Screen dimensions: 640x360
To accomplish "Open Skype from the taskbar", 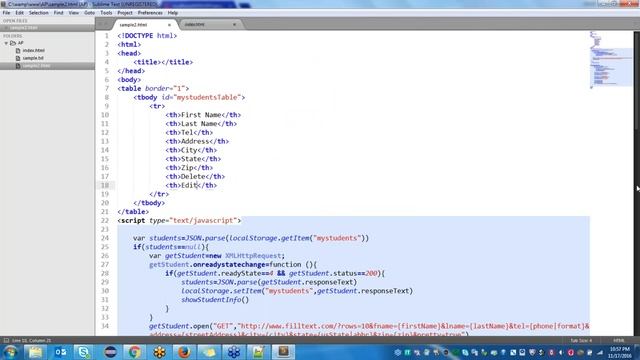I will point(84,352).
